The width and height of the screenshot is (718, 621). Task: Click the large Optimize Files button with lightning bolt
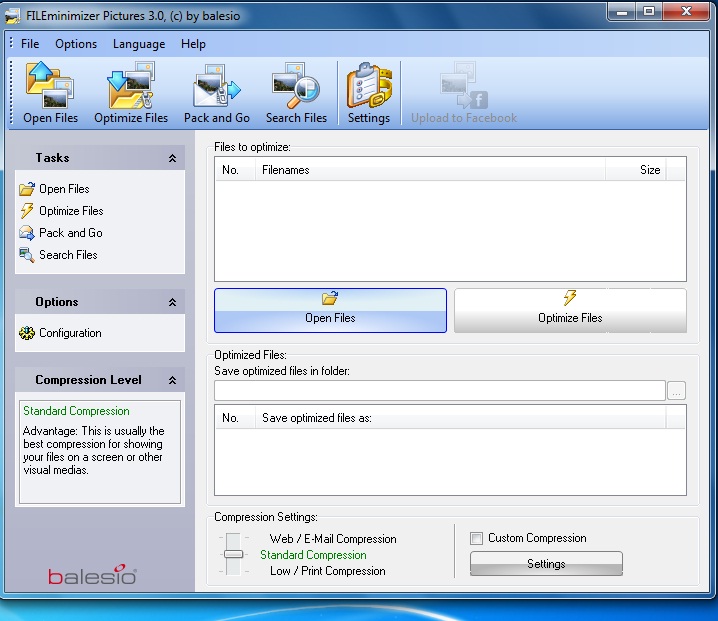(570, 310)
